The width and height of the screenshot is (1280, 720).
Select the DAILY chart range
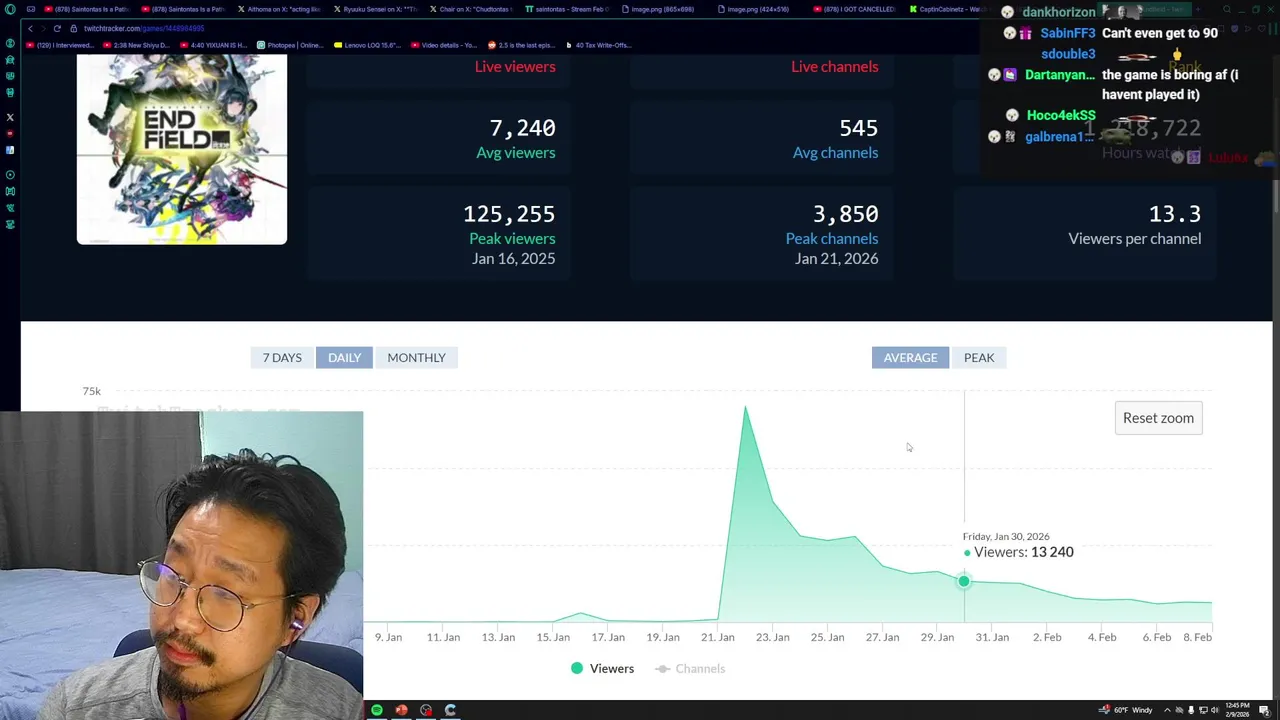[344, 357]
